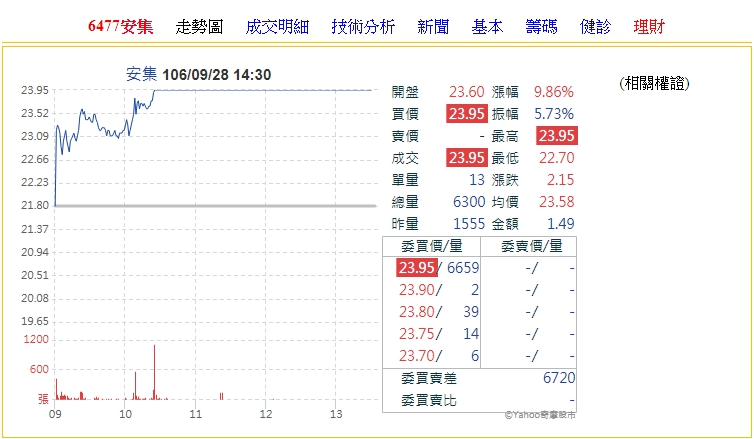Click the highlighted 買價 23.95 value
Image resolution: width=754 pixels, height=439 pixels.
[x=466, y=114]
